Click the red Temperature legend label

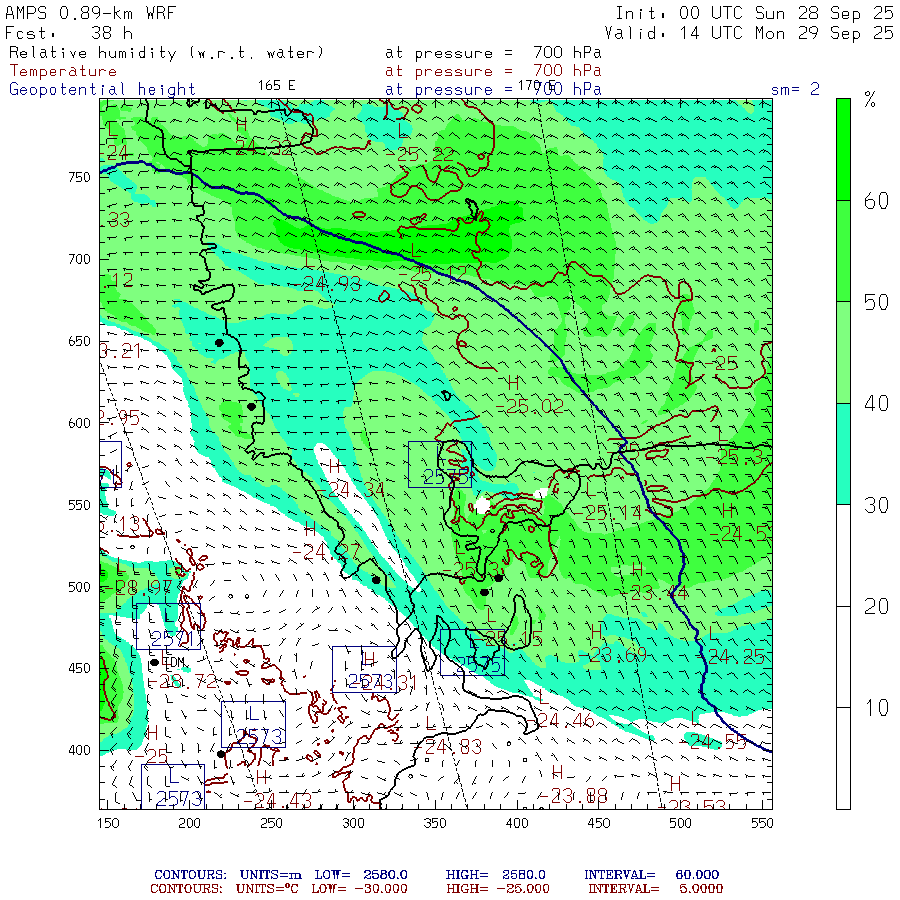pos(63,71)
